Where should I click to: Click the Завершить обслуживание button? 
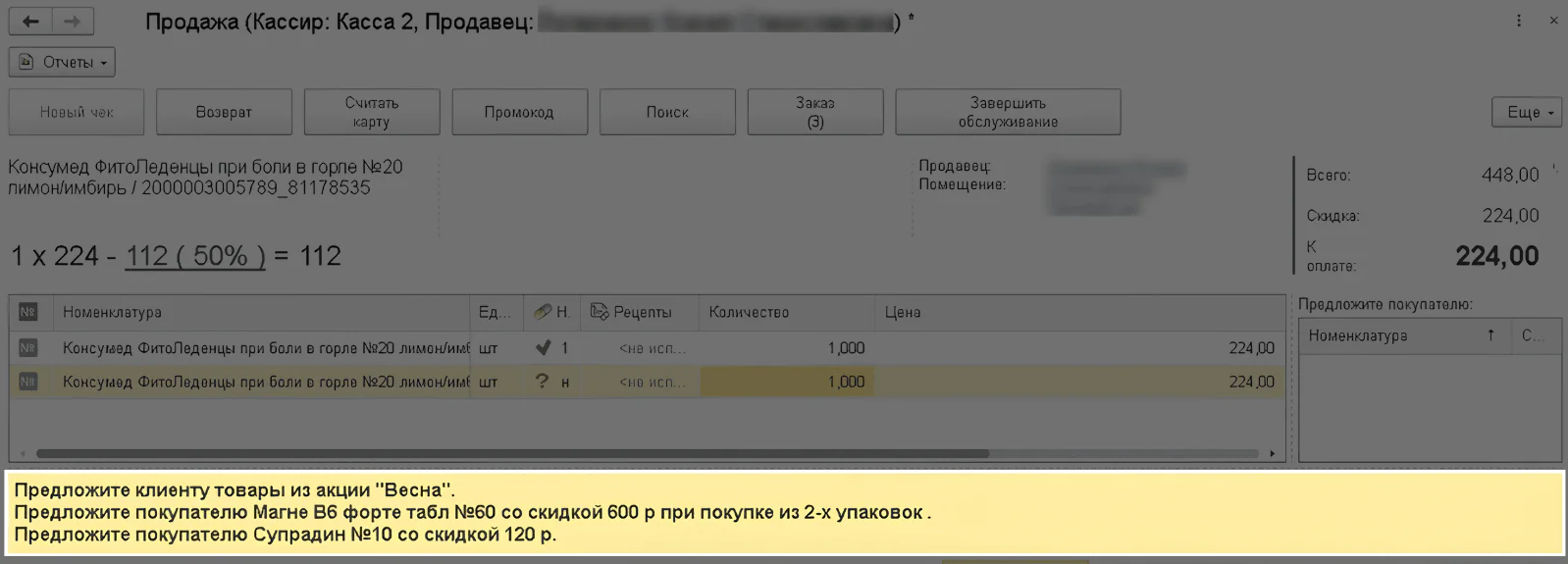pos(1008,112)
